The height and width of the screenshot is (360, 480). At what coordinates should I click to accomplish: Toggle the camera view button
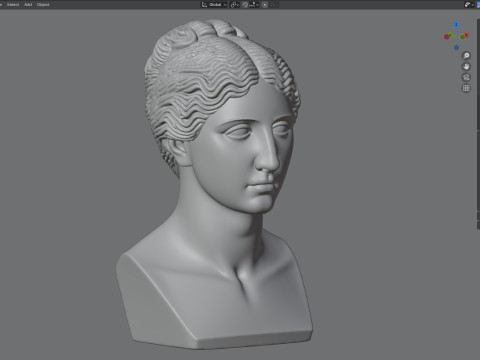point(466,77)
